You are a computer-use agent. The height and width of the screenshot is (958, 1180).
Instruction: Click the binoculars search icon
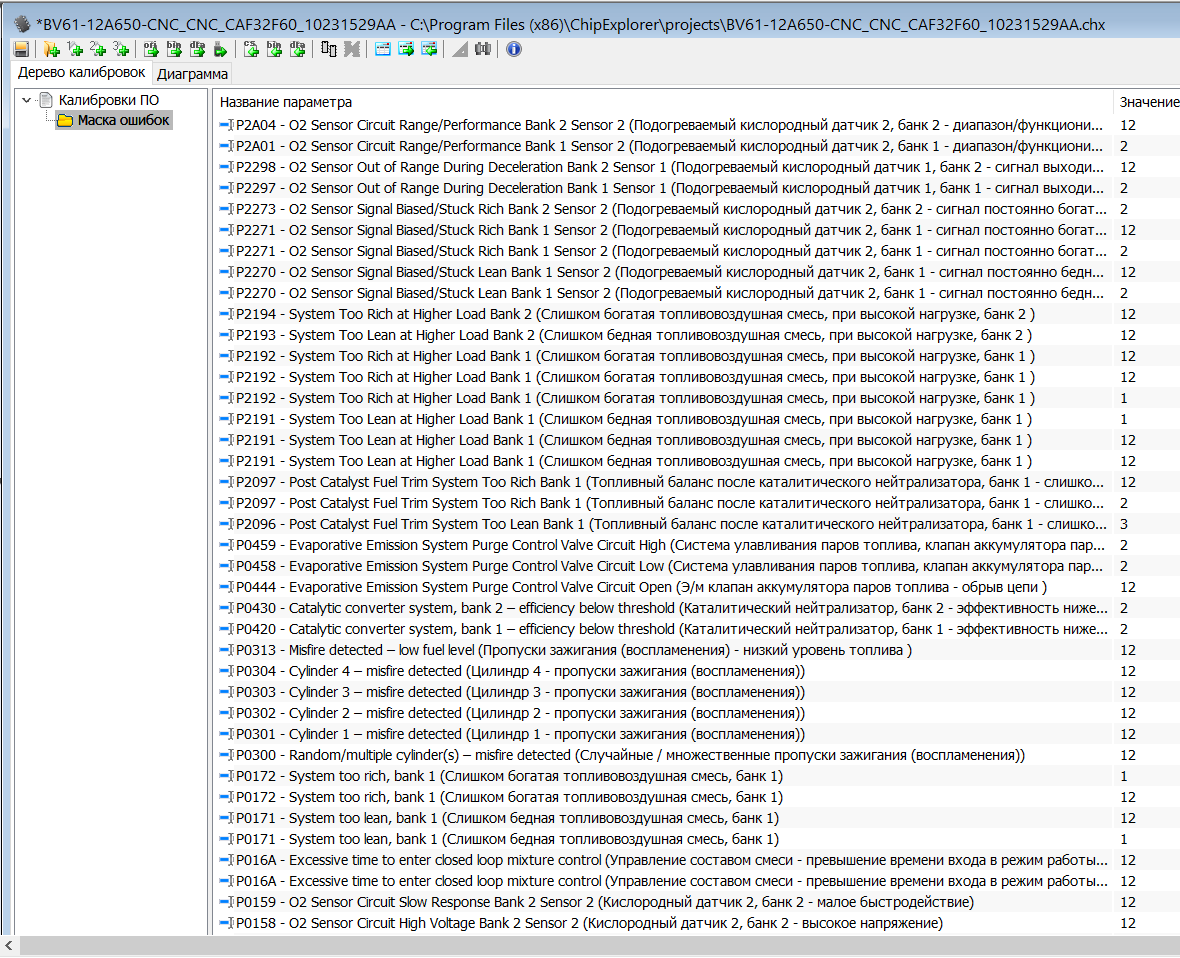[x=483, y=49]
